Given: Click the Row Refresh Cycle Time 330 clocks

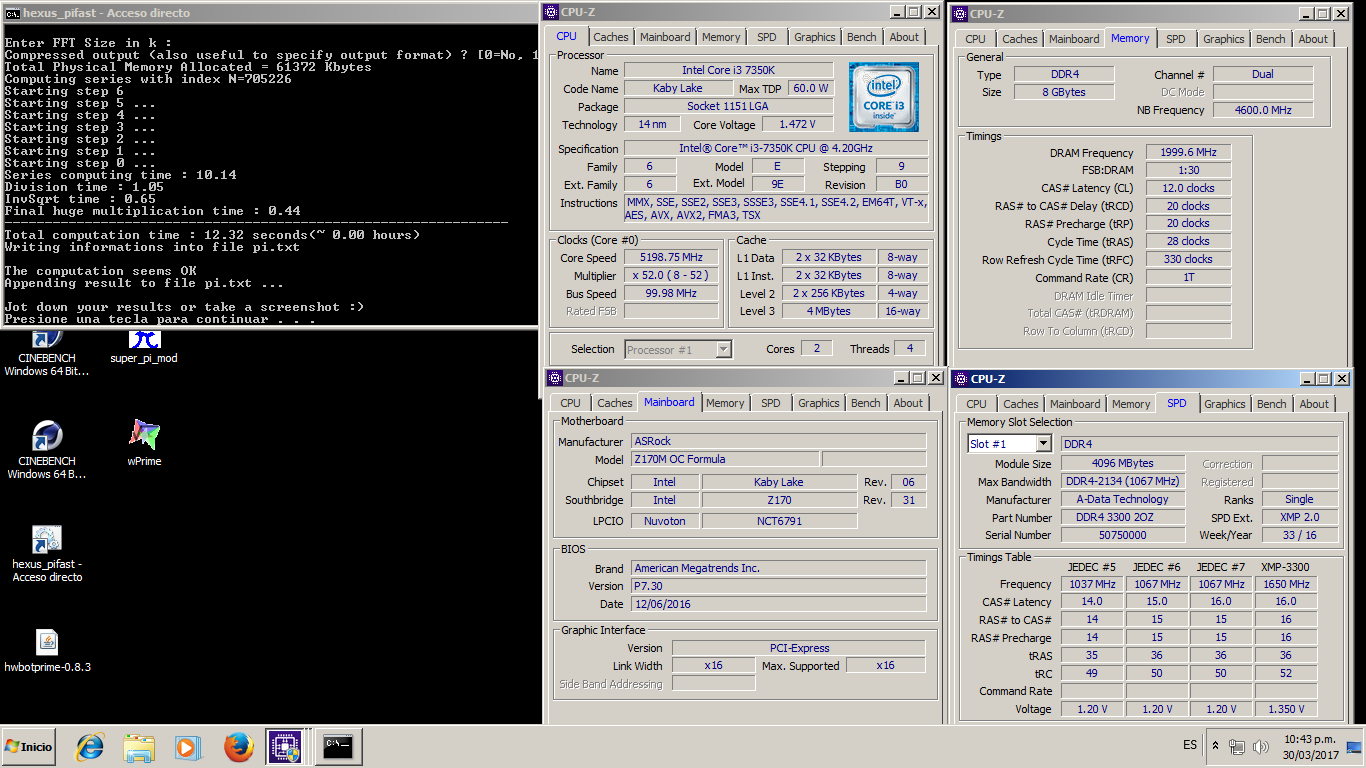Looking at the screenshot, I should pos(1189,259).
